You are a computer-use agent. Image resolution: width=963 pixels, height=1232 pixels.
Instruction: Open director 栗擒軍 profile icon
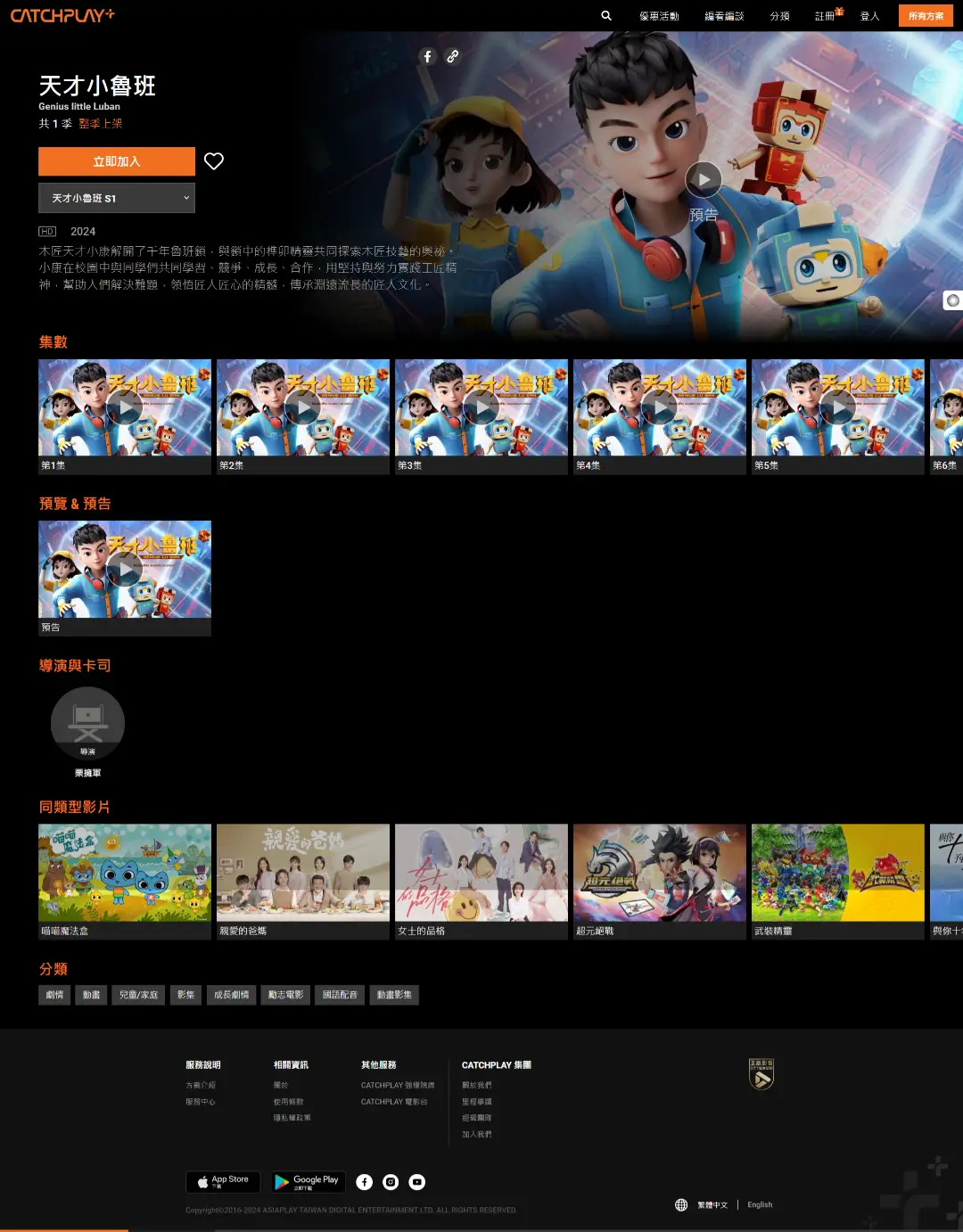(87, 724)
